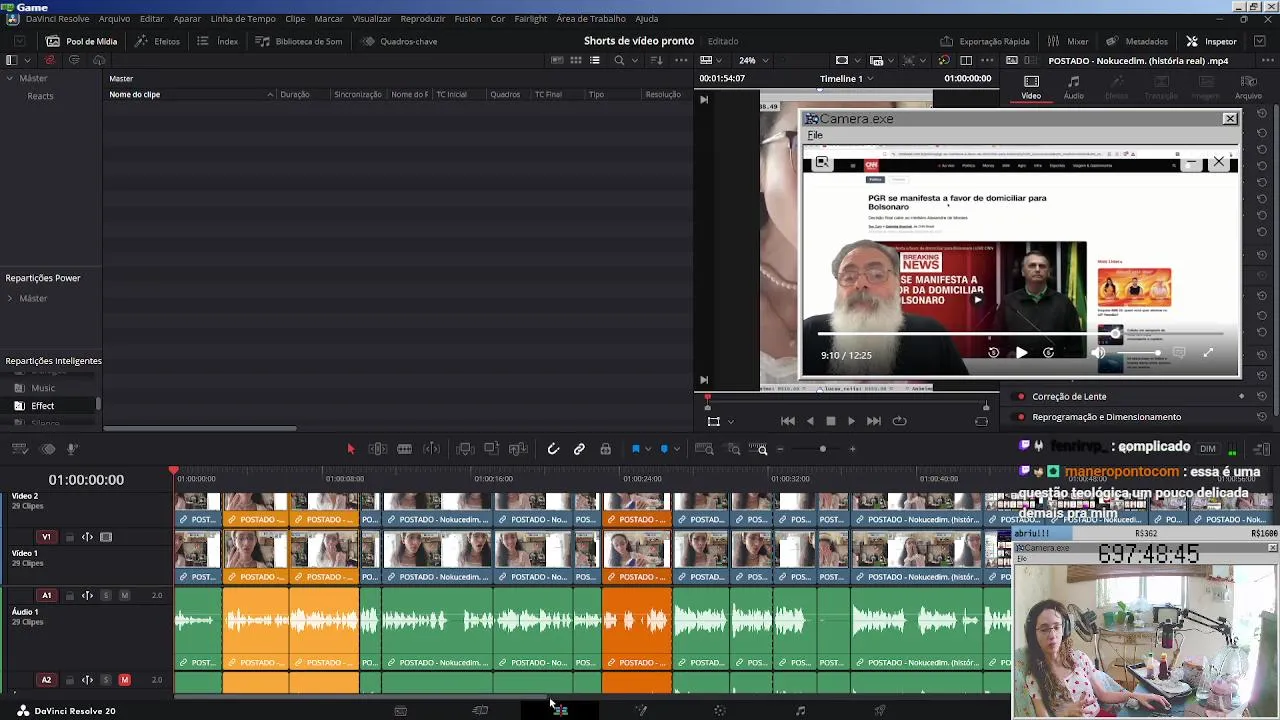1280x720 pixels.
Task: Open media pool sort options
Action: click(x=657, y=60)
